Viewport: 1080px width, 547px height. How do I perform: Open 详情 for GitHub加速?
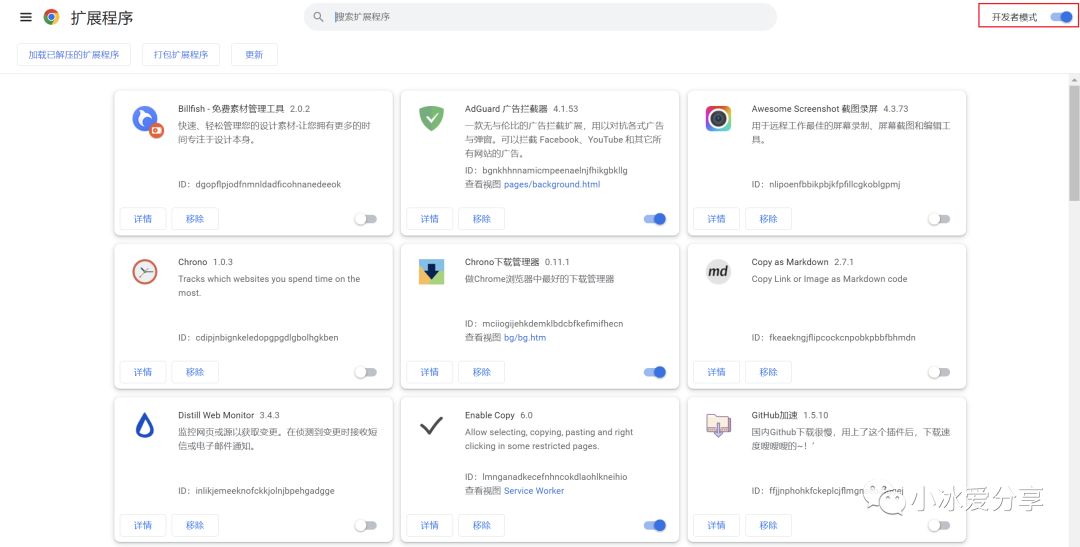pos(716,525)
